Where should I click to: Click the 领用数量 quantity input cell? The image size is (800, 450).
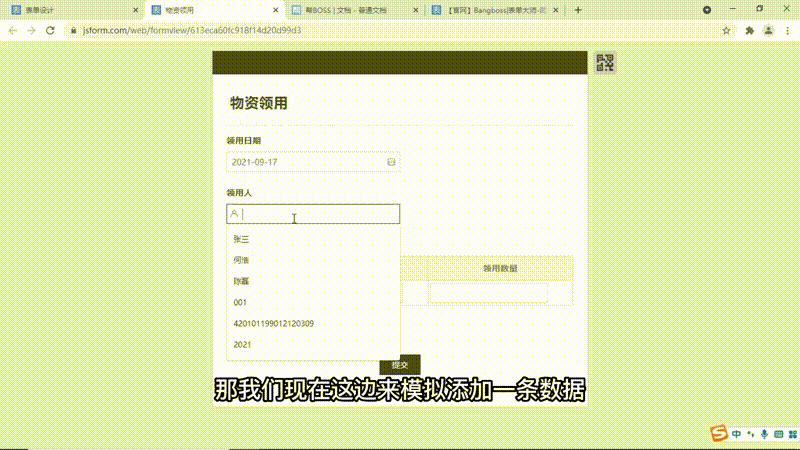pyautogui.click(x=489, y=293)
